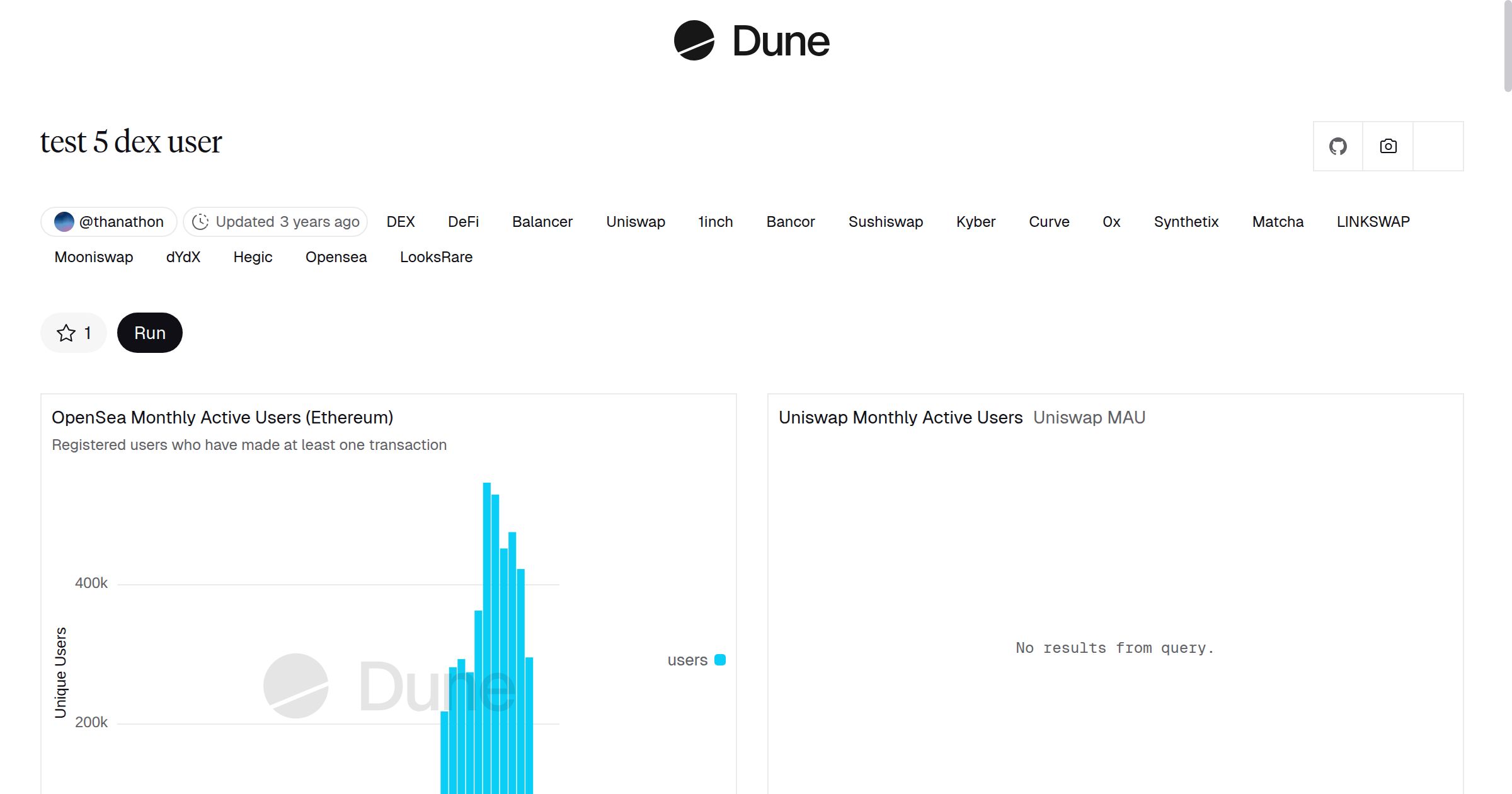1512x794 pixels.
Task: Click the thanathon user avatar
Action: coord(64,222)
